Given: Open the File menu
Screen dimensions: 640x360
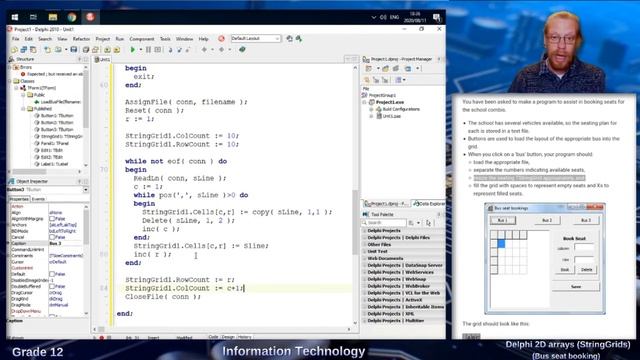Looking at the screenshot, I should pos(16,39).
